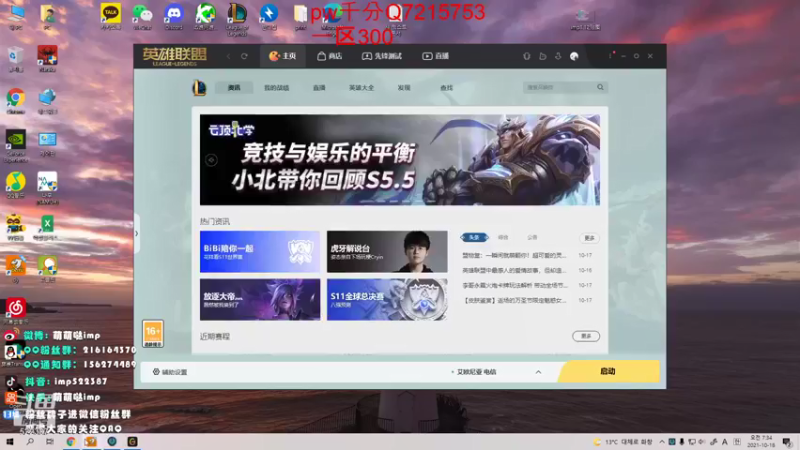Click 更多 button beside 近期赛程

coord(586,336)
